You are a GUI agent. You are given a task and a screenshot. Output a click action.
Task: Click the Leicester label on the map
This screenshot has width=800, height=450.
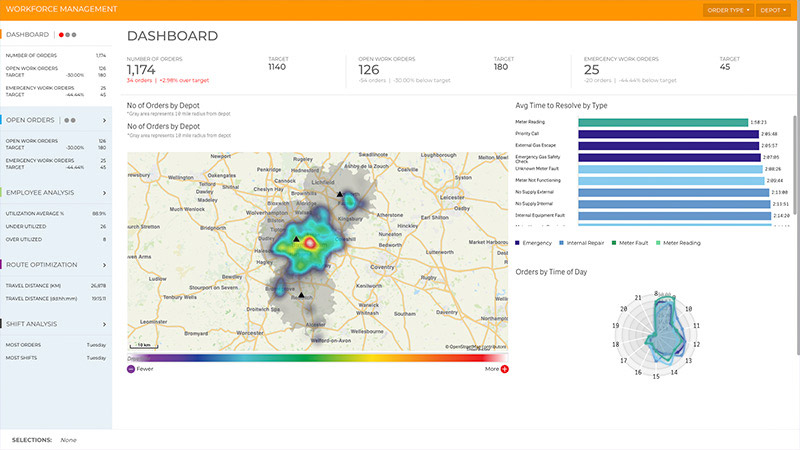click(x=452, y=197)
